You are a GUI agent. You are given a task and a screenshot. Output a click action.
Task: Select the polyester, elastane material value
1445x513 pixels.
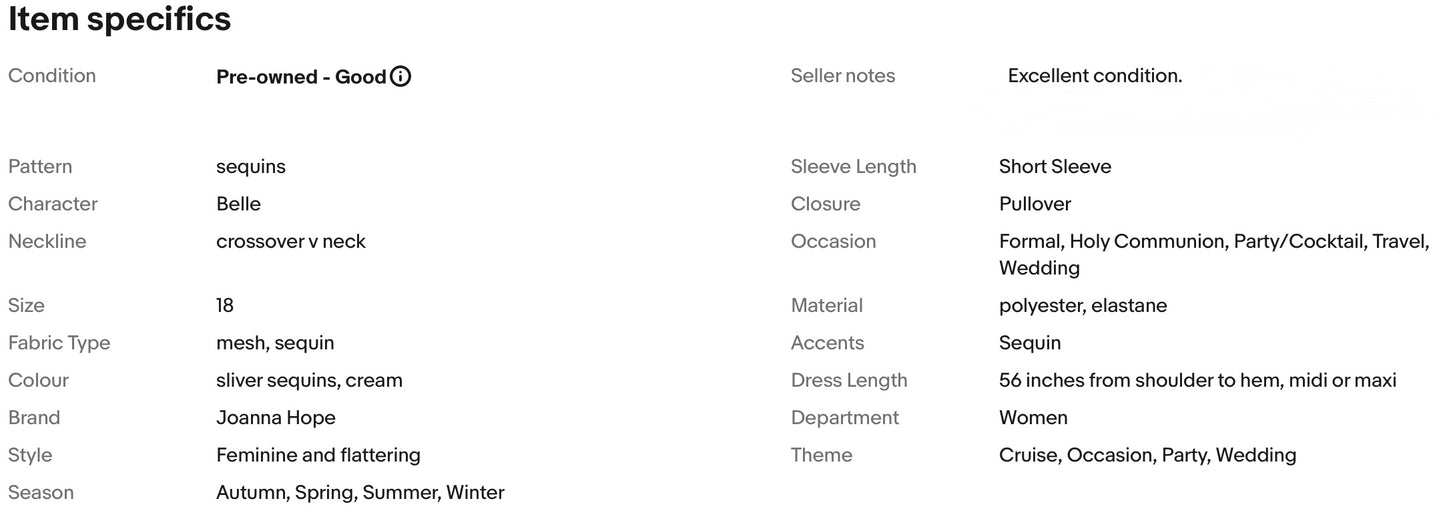click(x=1083, y=305)
